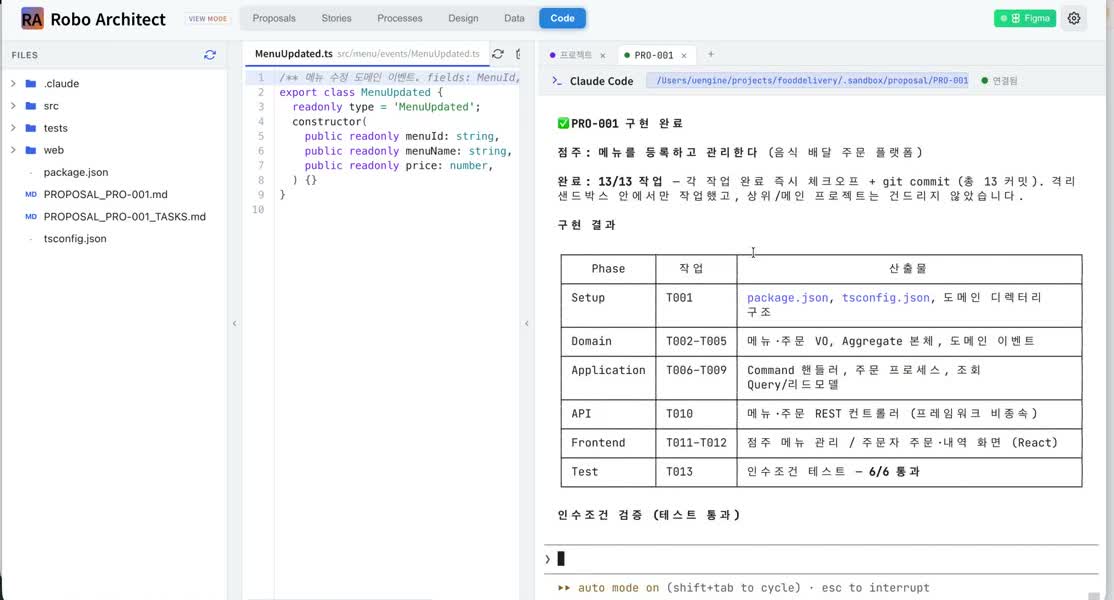The width and height of the screenshot is (1114, 600).
Task: Toggle the Figma connection button
Action: coord(1024,18)
